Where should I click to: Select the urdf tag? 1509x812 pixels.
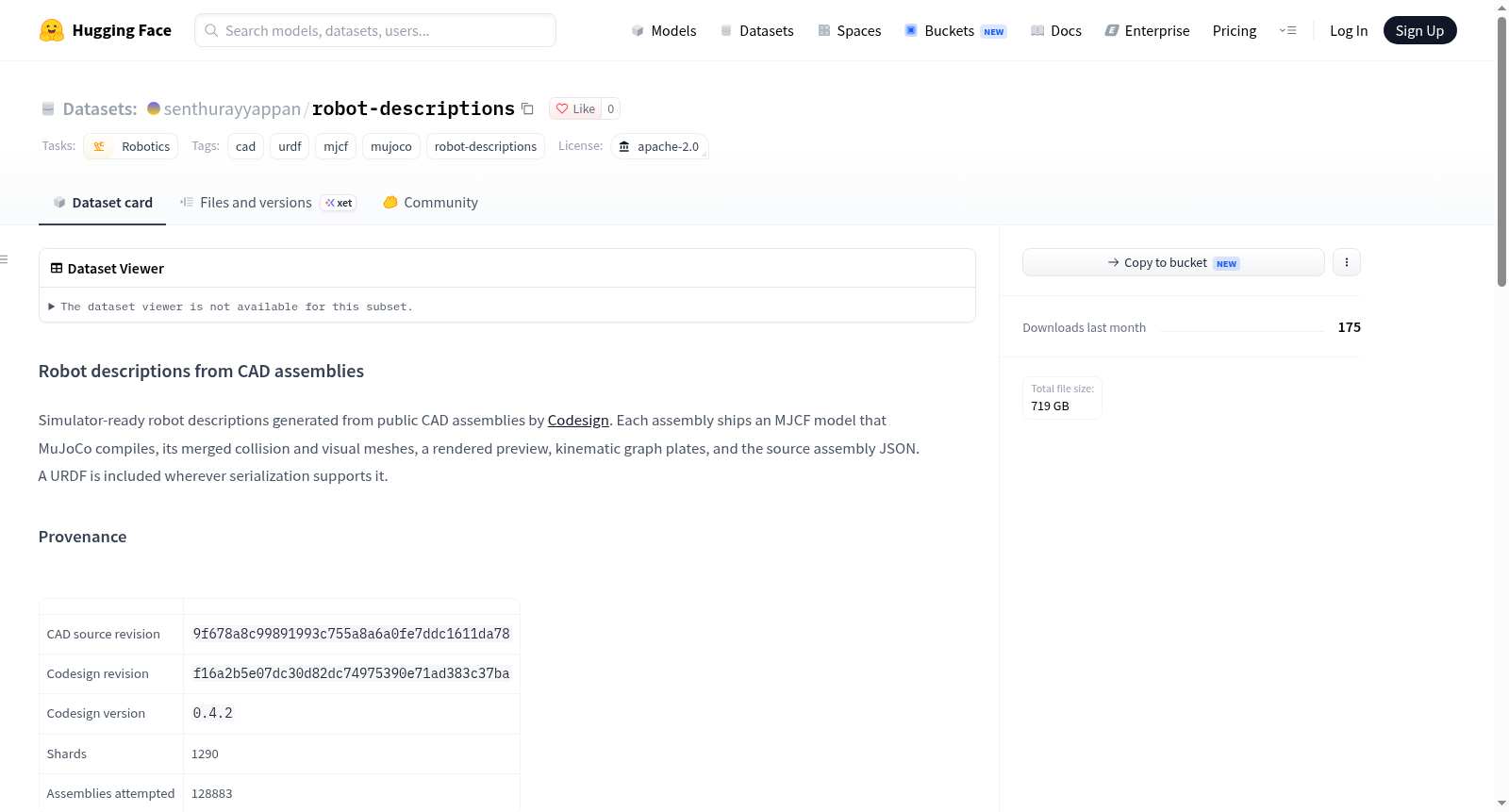[x=290, y=146]
